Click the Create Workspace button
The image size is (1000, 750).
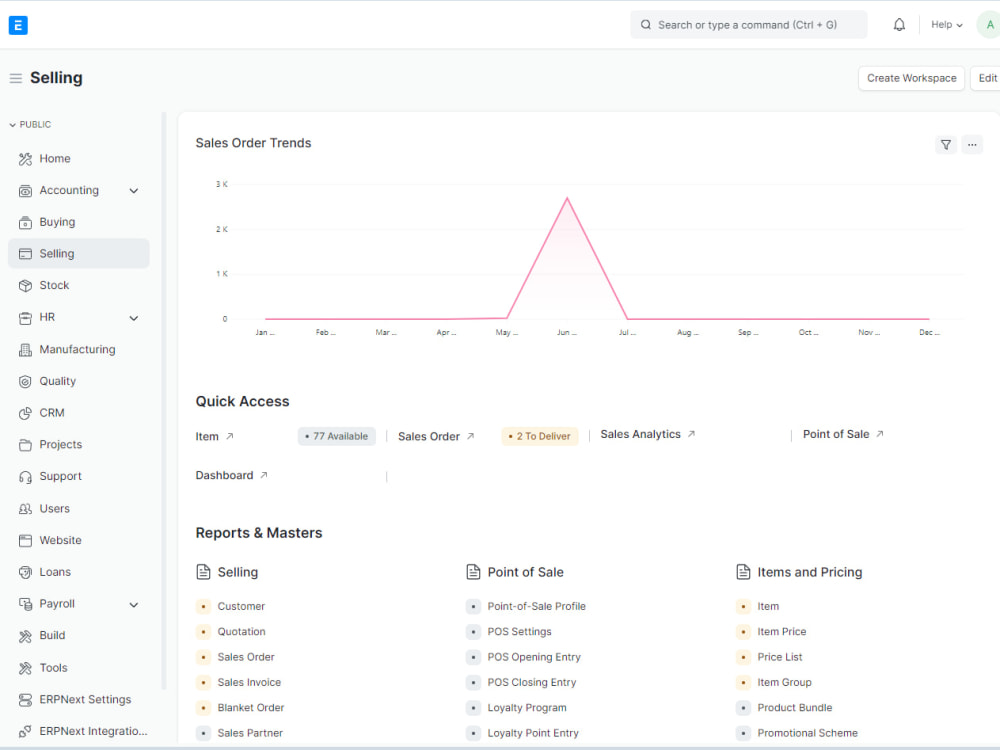click(x=911, y=78)
